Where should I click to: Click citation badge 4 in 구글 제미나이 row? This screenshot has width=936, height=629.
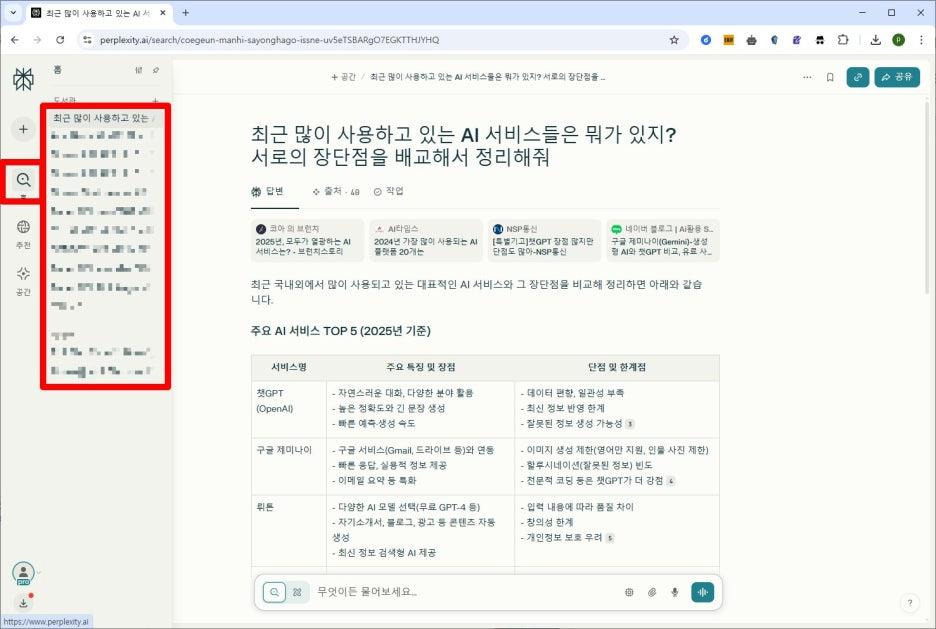click(671, 480)
